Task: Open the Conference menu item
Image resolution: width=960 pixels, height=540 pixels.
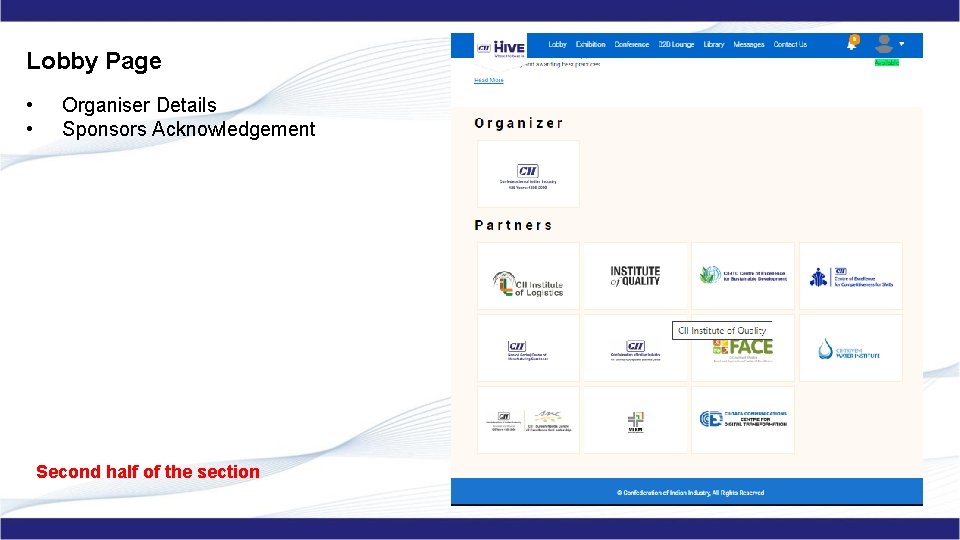Action: [x=631, y=45]
